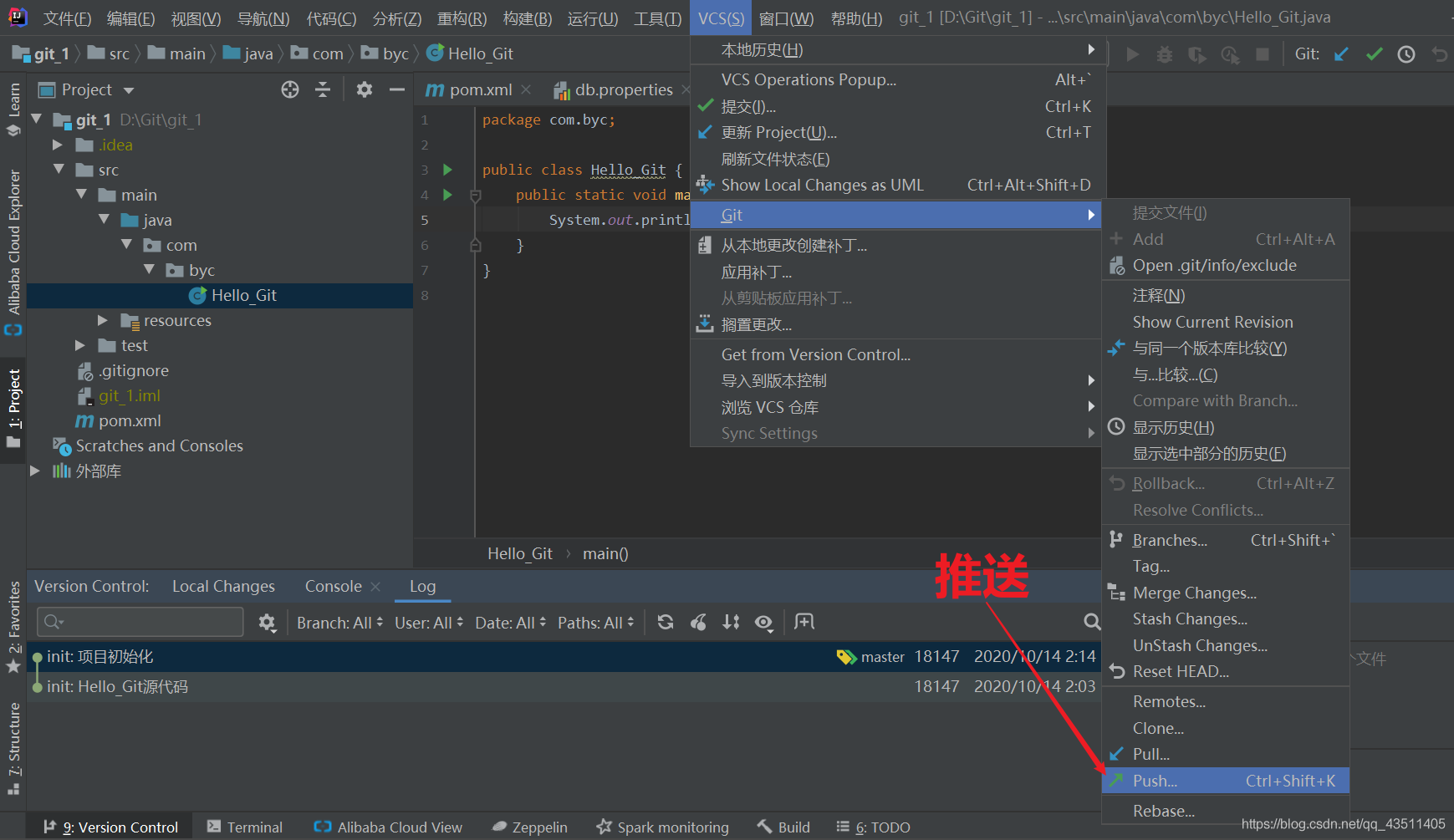Open Git history clock icon in toolbar
The image size is (1454, 840).
tap(1406, 54)
